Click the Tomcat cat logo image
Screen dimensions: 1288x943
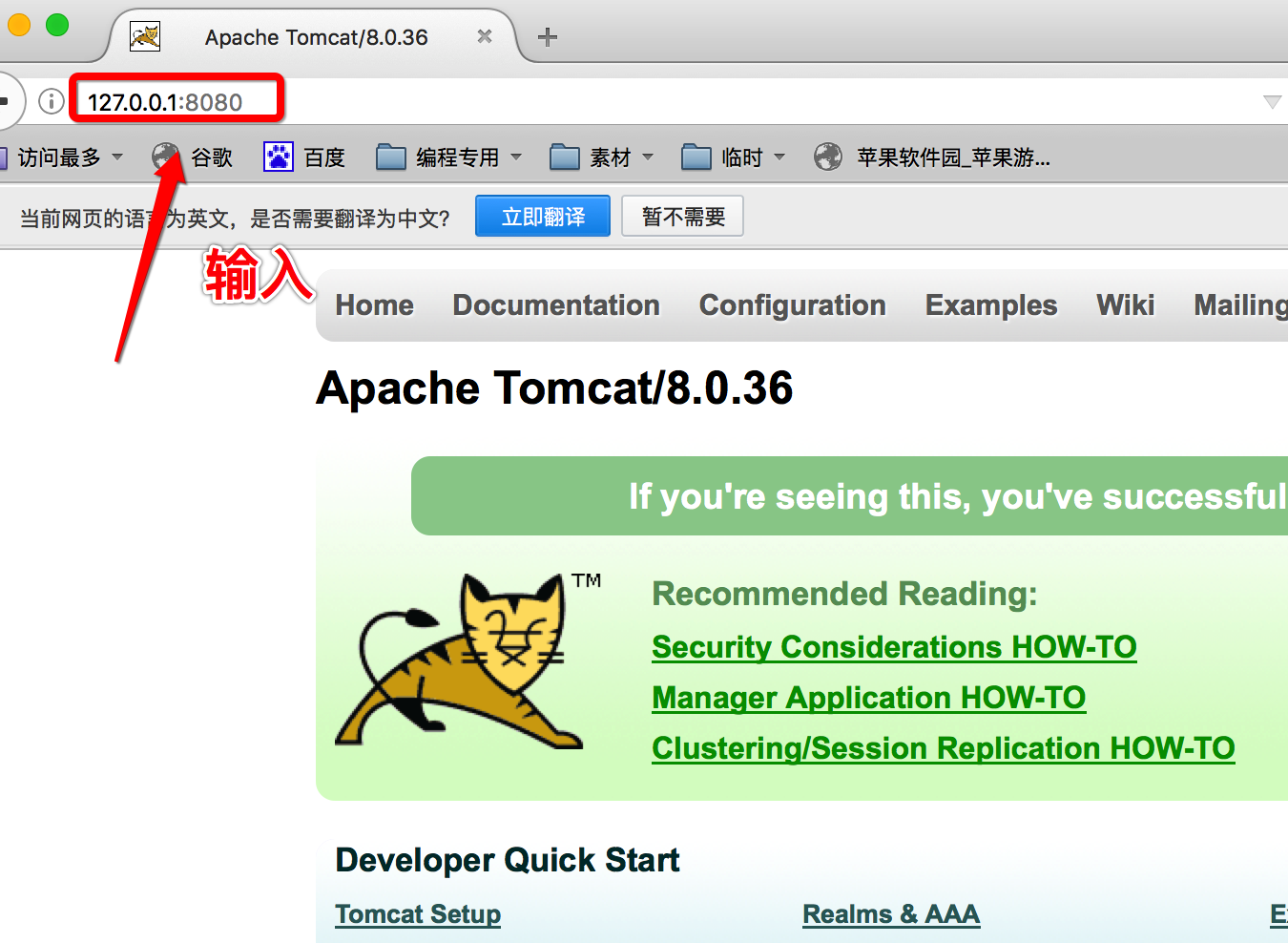click(467, 661)
